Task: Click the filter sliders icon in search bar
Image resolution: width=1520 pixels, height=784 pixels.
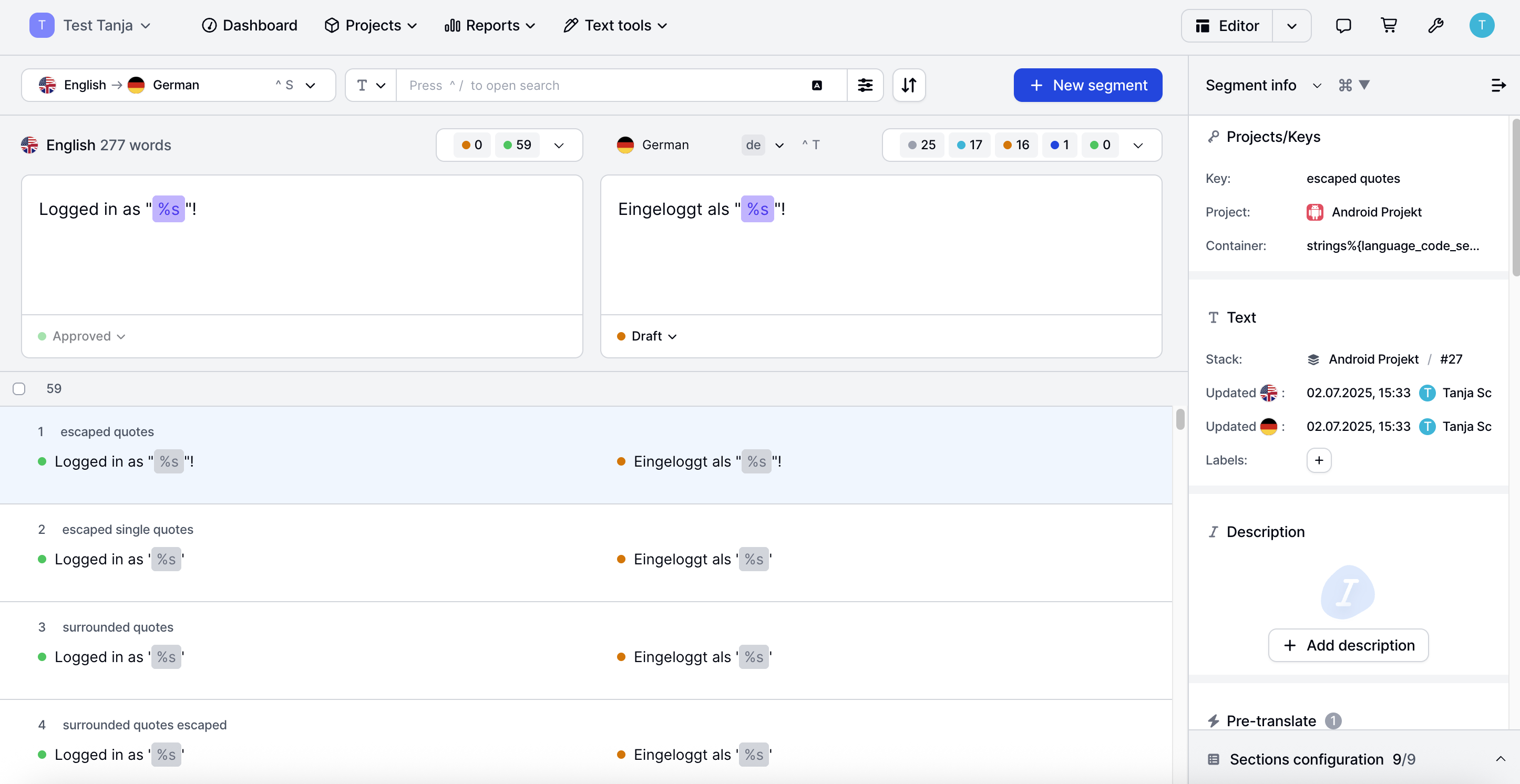Action: tap(865, 85)
